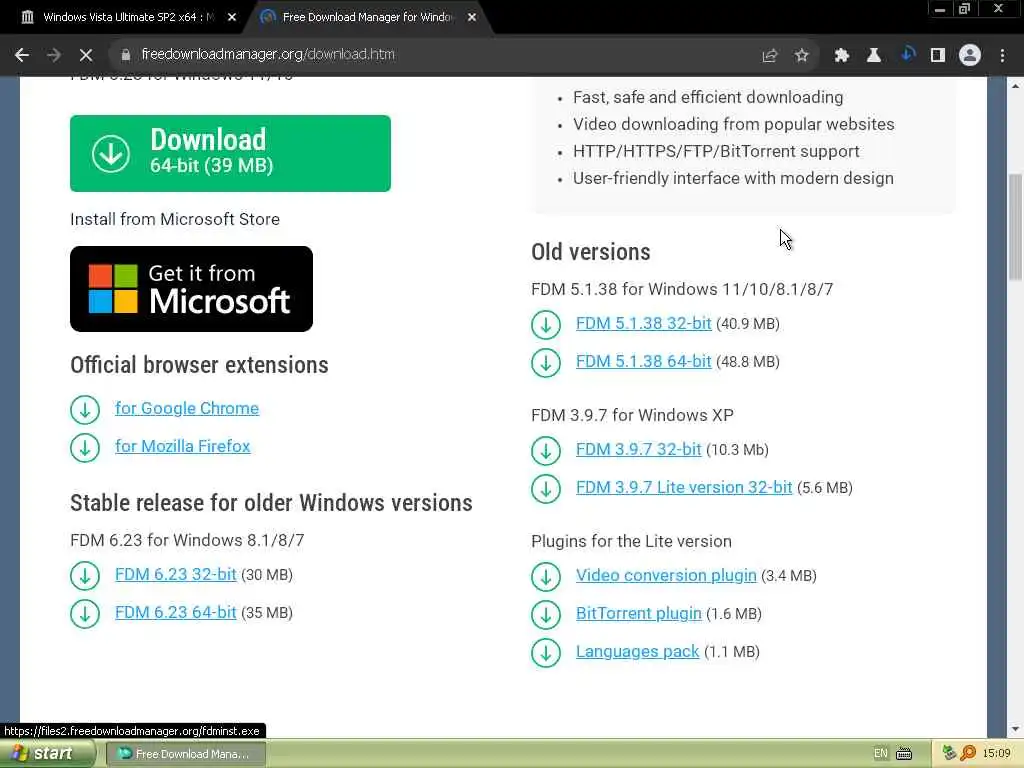The height and width of the screenshot is (768, 1024).
Task: Download FDM 3.9.7 Lite version 32-bit link
Action: coord(684,488)
